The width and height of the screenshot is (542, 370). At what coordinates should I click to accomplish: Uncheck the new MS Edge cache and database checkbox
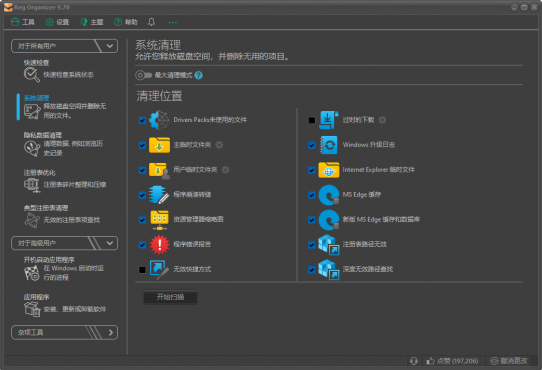[x=311, y=220]
